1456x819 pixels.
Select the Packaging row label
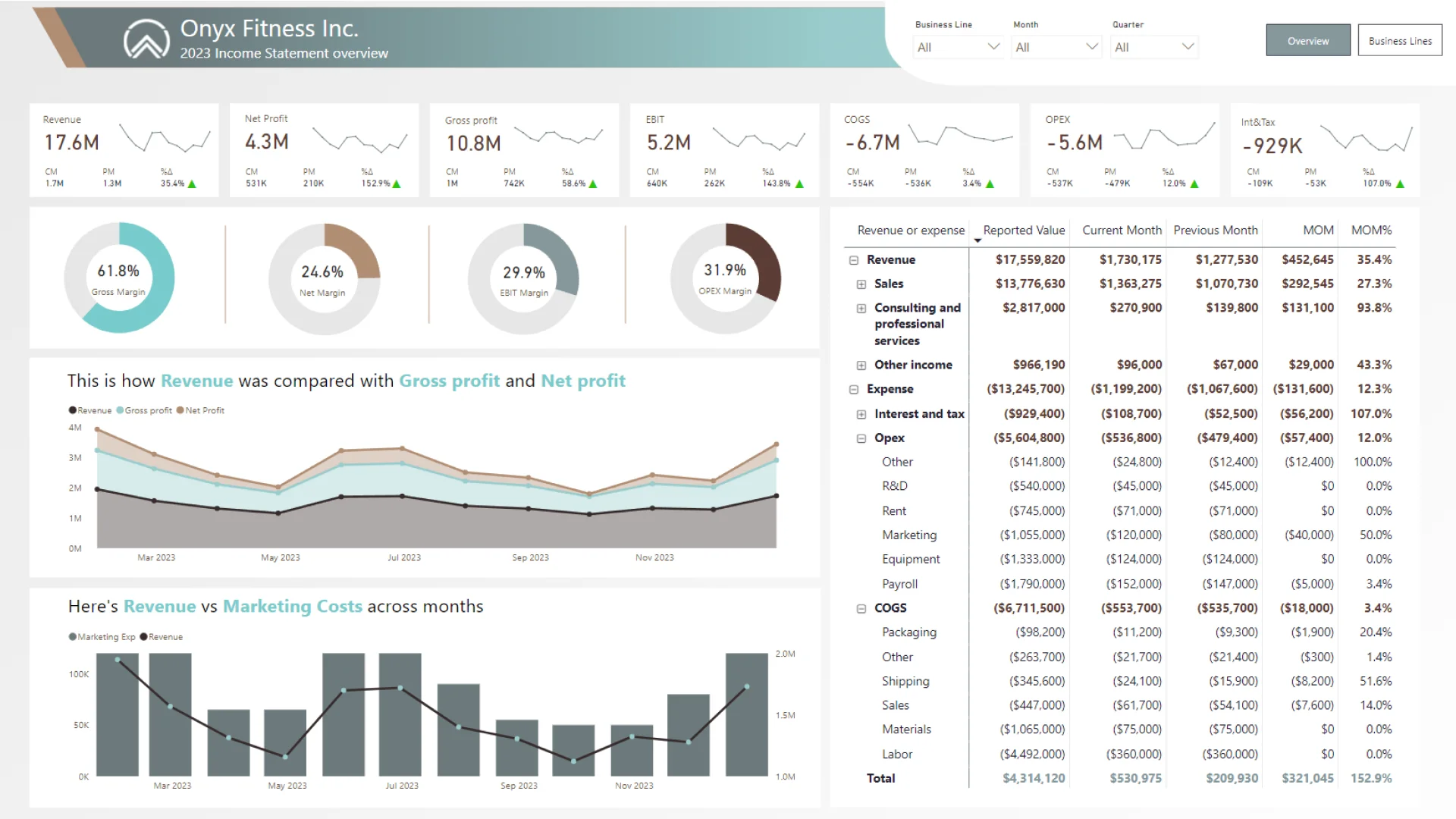909,632
